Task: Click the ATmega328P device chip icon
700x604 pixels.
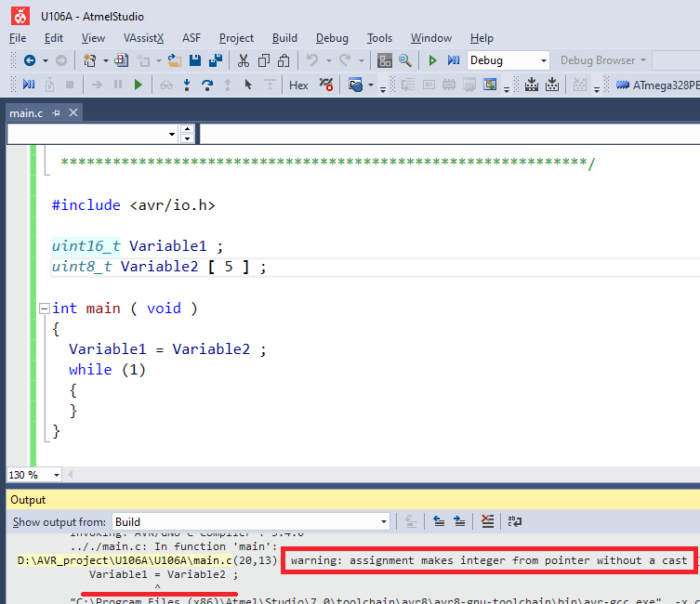Action: pos(622,86)
